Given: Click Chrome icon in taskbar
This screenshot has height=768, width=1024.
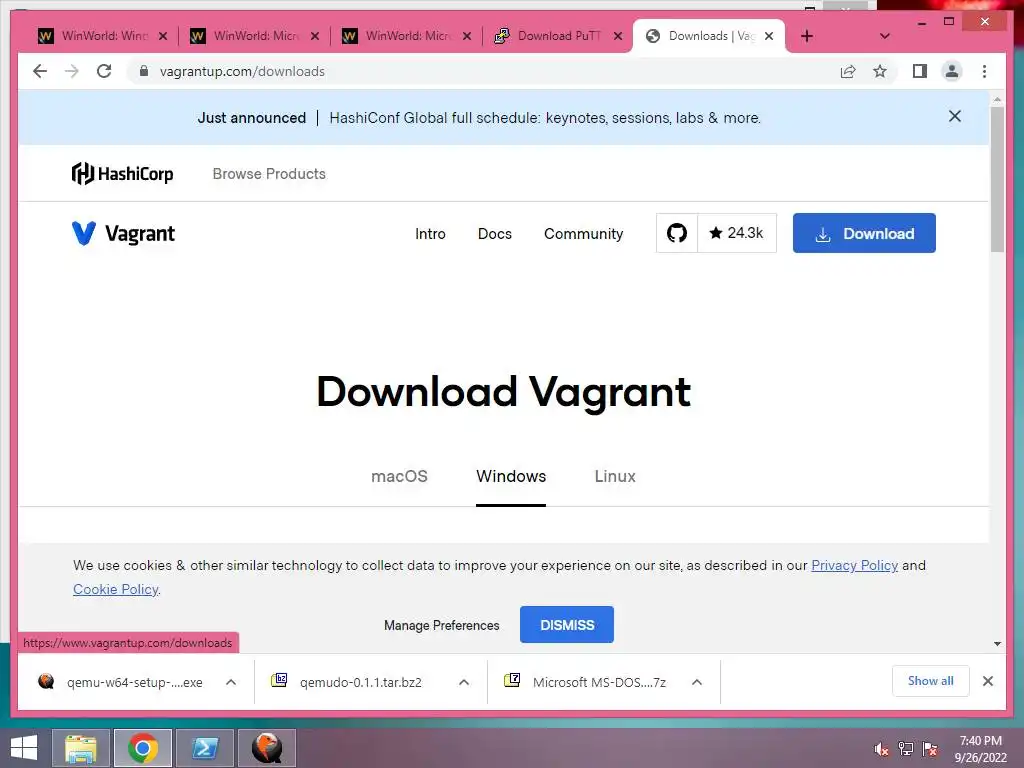Looking at the screenshot, I should point(143,748).
